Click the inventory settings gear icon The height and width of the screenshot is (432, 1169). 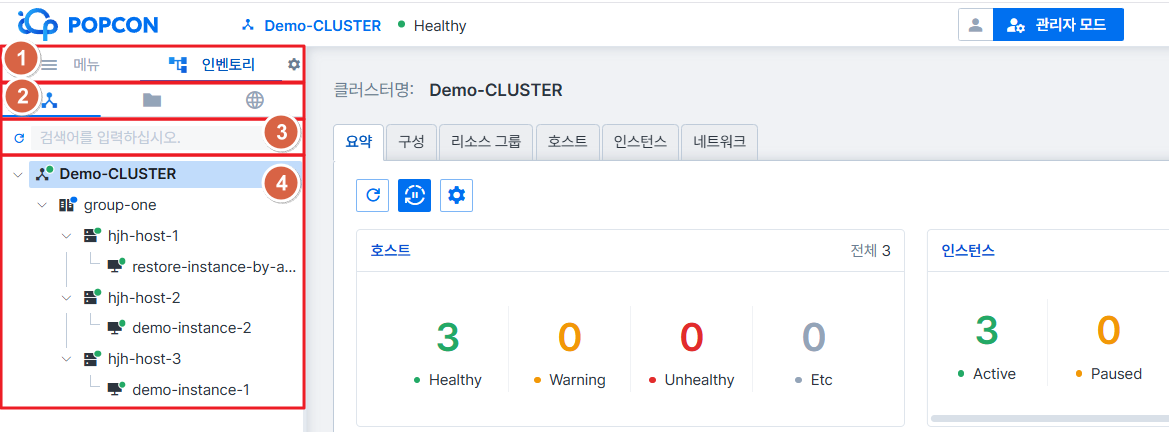[294, 65]
